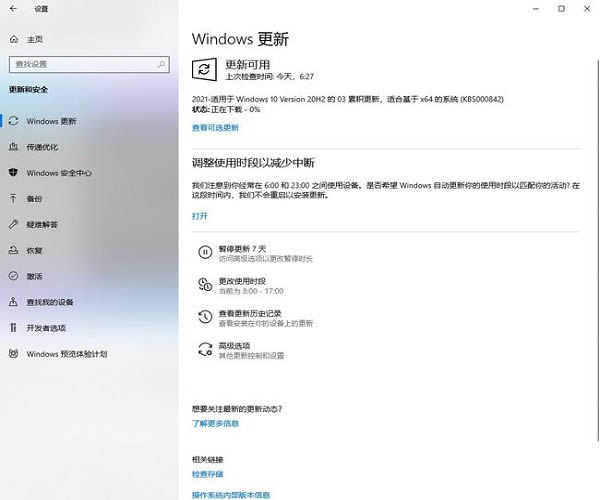Viewport: 600px width, 500px height.
Task: Open 查找我的设备 find my device
Action: (50, 302)
